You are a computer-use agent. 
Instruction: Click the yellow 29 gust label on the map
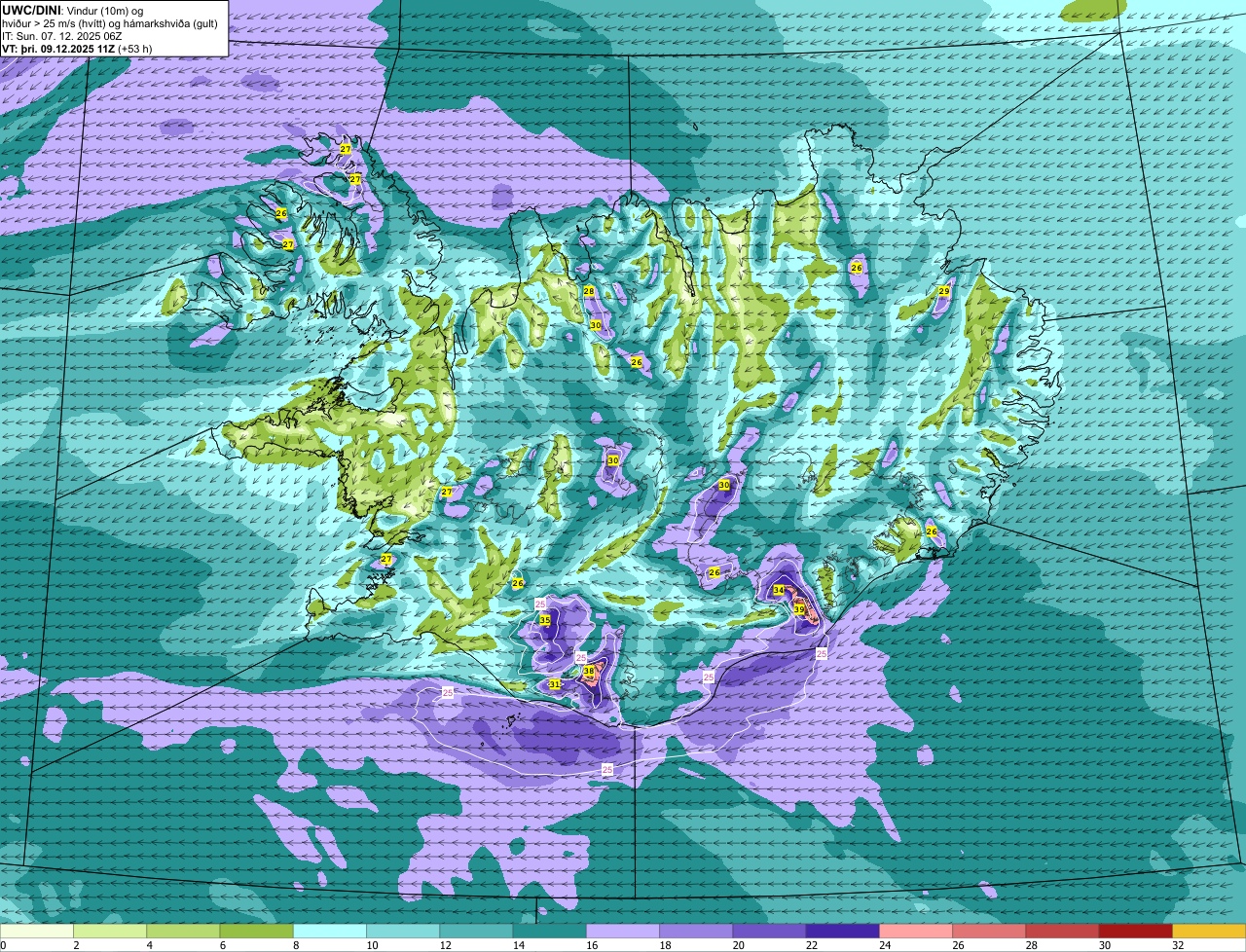click(944, 291)
